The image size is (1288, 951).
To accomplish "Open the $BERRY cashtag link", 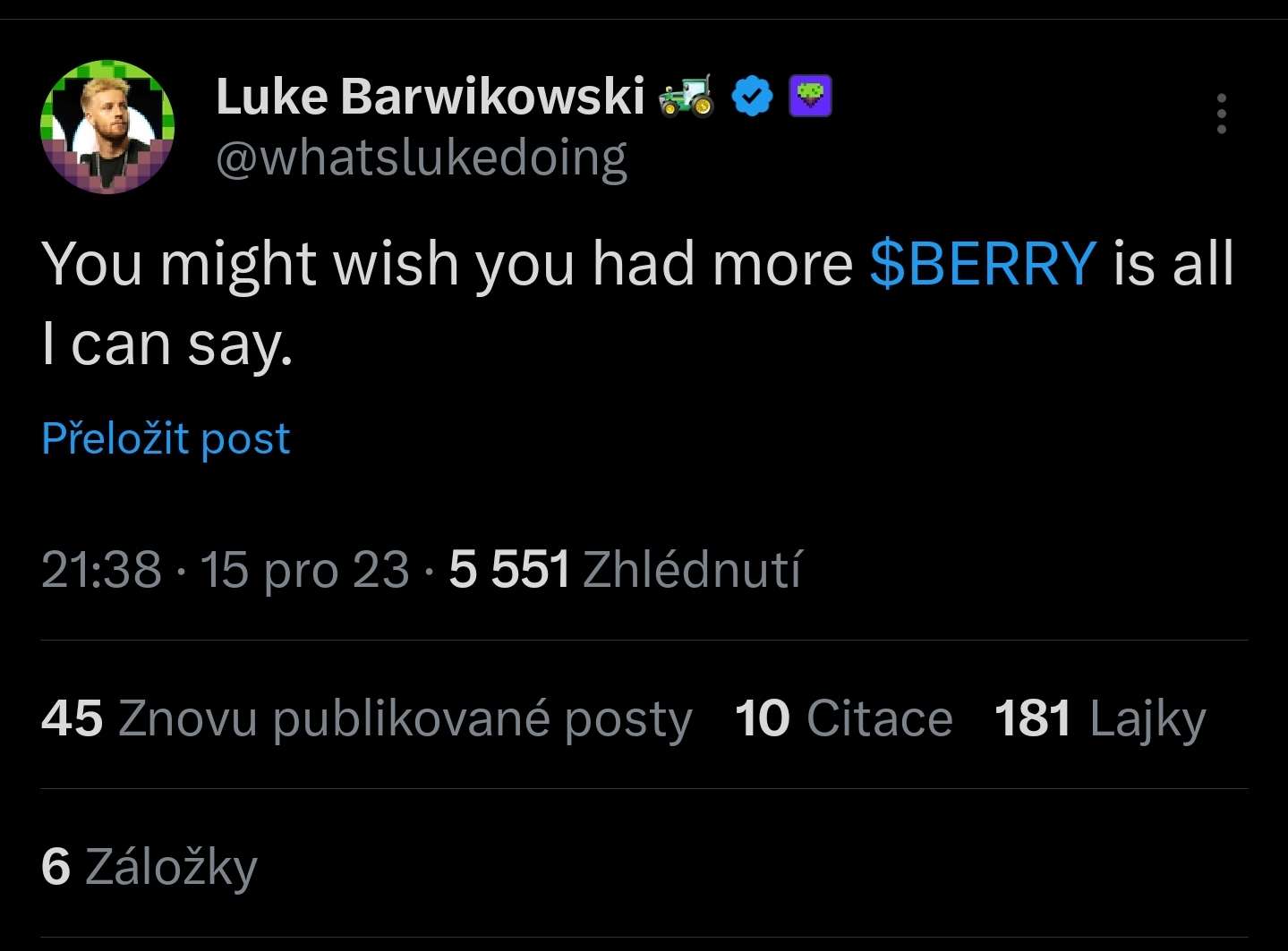I will tap(982, 264).
